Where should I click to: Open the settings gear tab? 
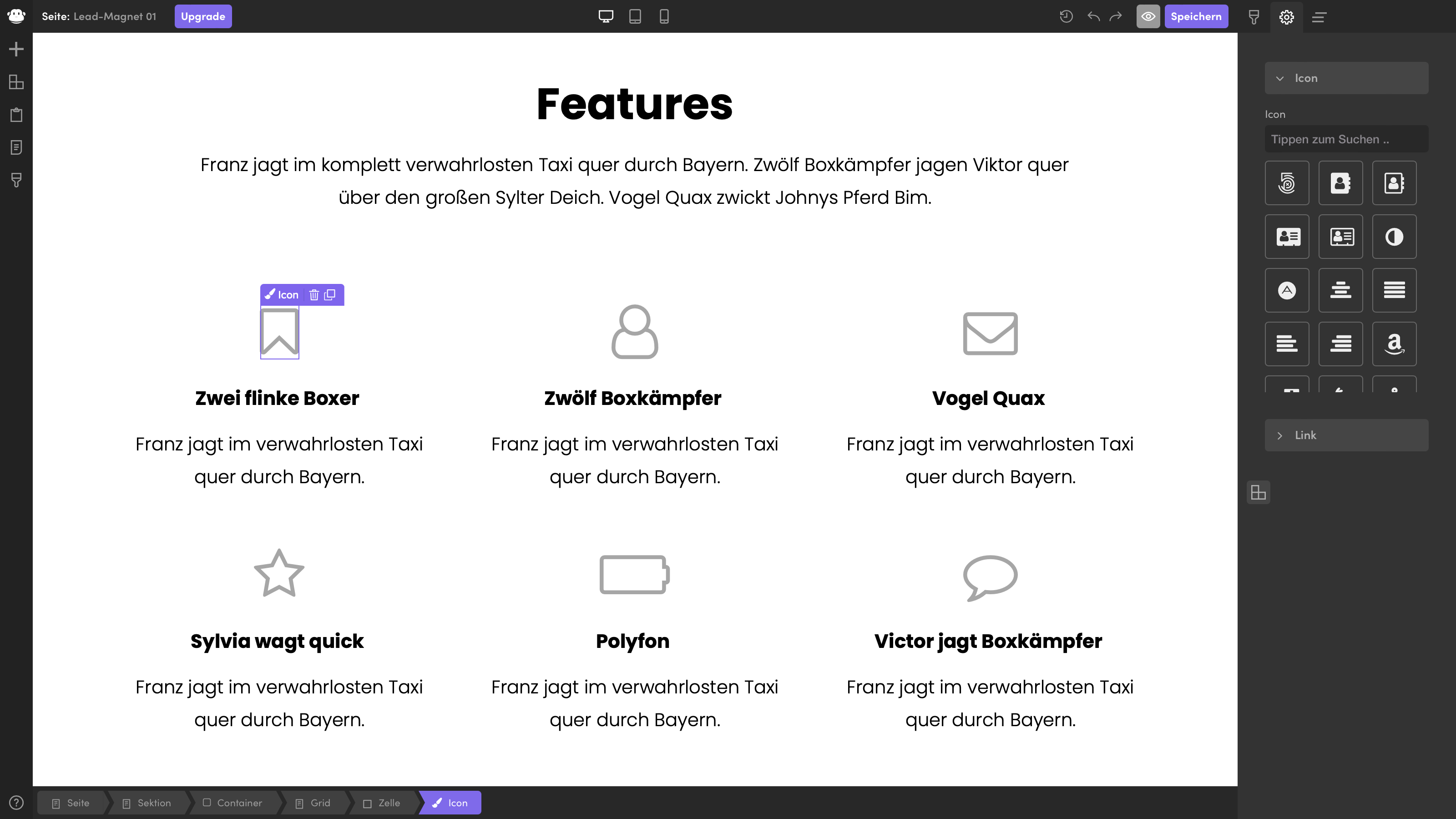point(1286,17)
